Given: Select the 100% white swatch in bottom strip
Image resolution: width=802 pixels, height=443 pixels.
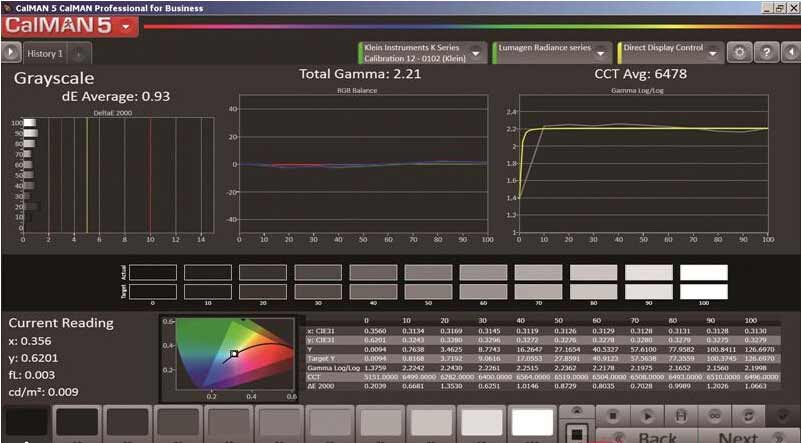Looking at the screenshot, I should [532, 423].
